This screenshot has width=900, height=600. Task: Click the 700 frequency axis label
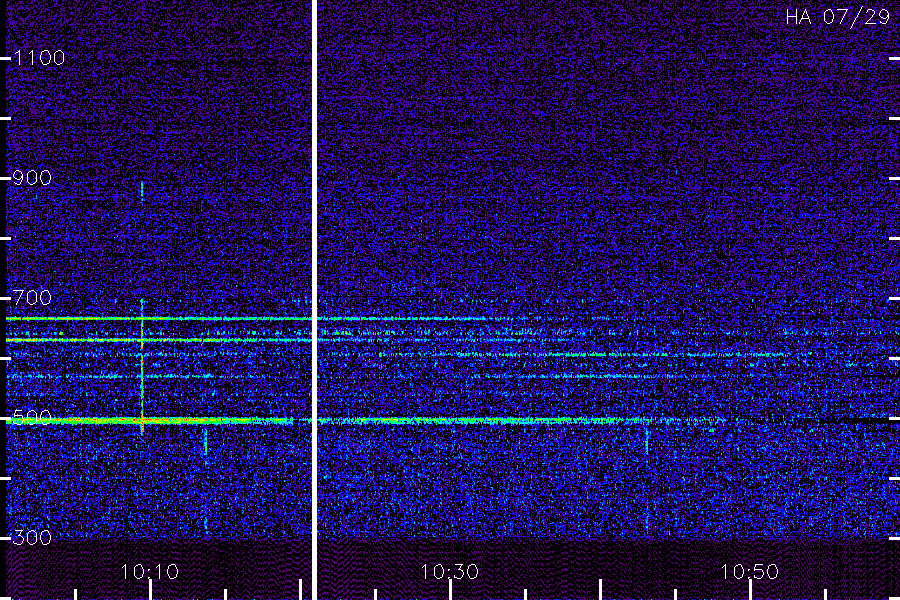point(32,298)
